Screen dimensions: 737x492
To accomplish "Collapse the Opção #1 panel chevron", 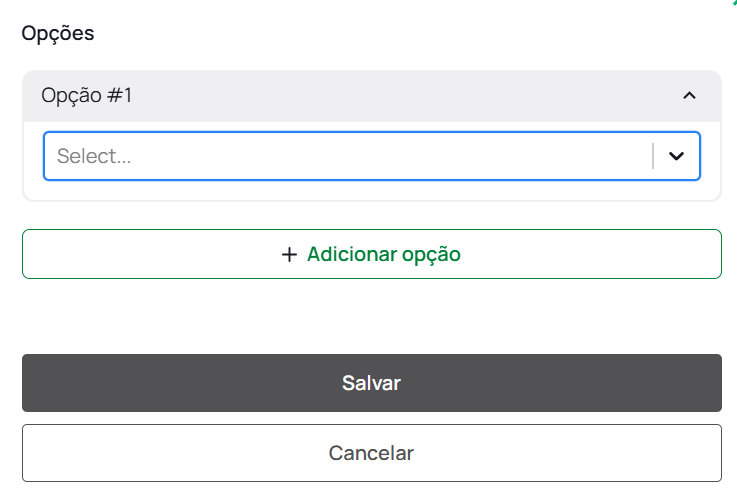I will click(x=688, y=96).
